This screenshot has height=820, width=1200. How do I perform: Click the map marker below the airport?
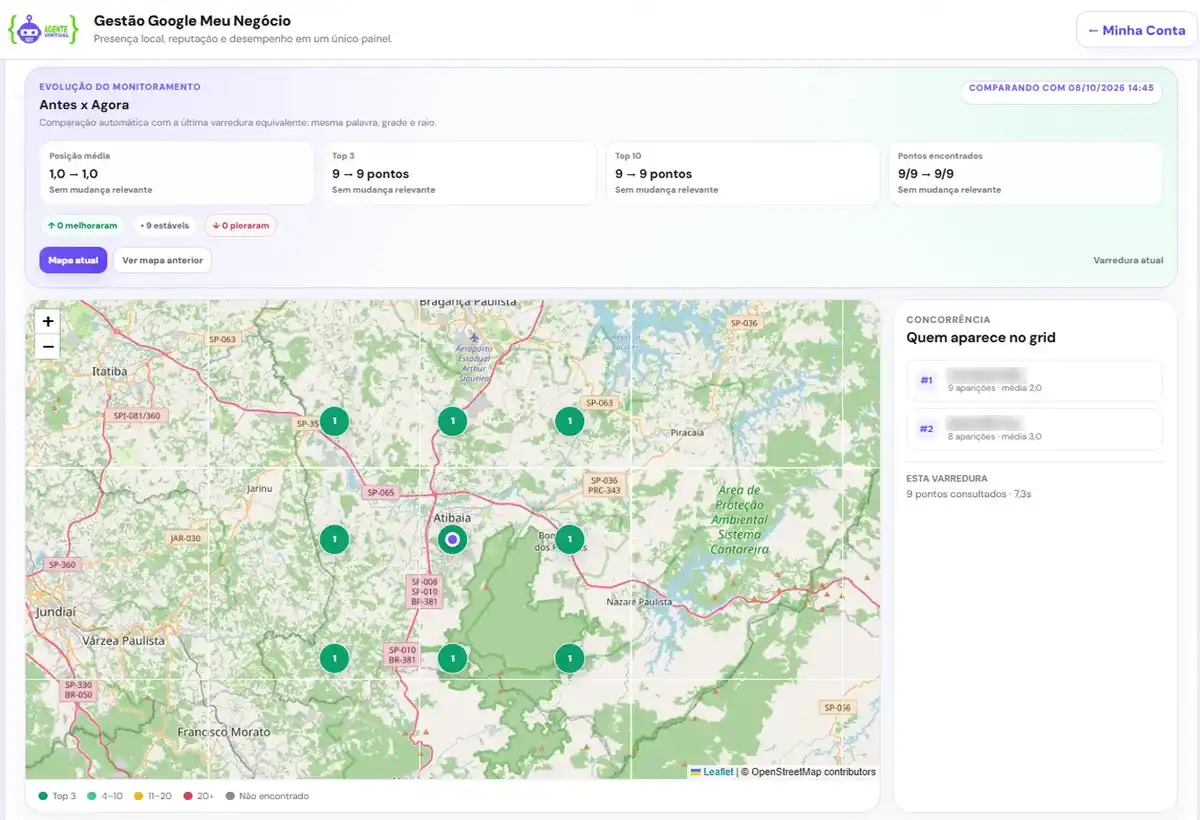tap(453, 421)
